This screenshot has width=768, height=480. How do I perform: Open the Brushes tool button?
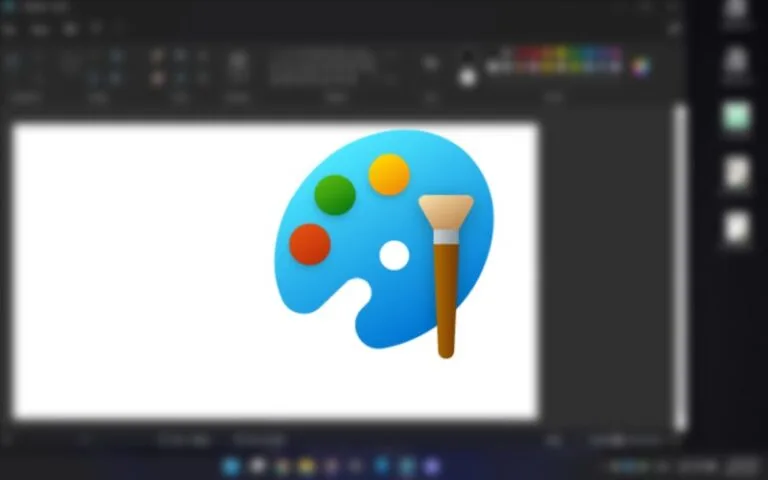[238, 66]
